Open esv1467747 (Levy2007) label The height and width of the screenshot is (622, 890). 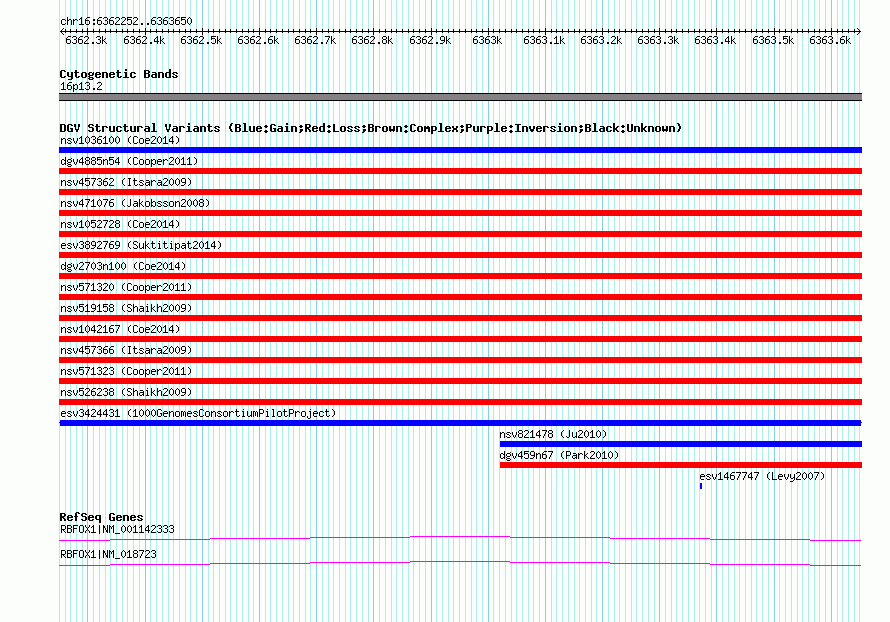point(762,476)
